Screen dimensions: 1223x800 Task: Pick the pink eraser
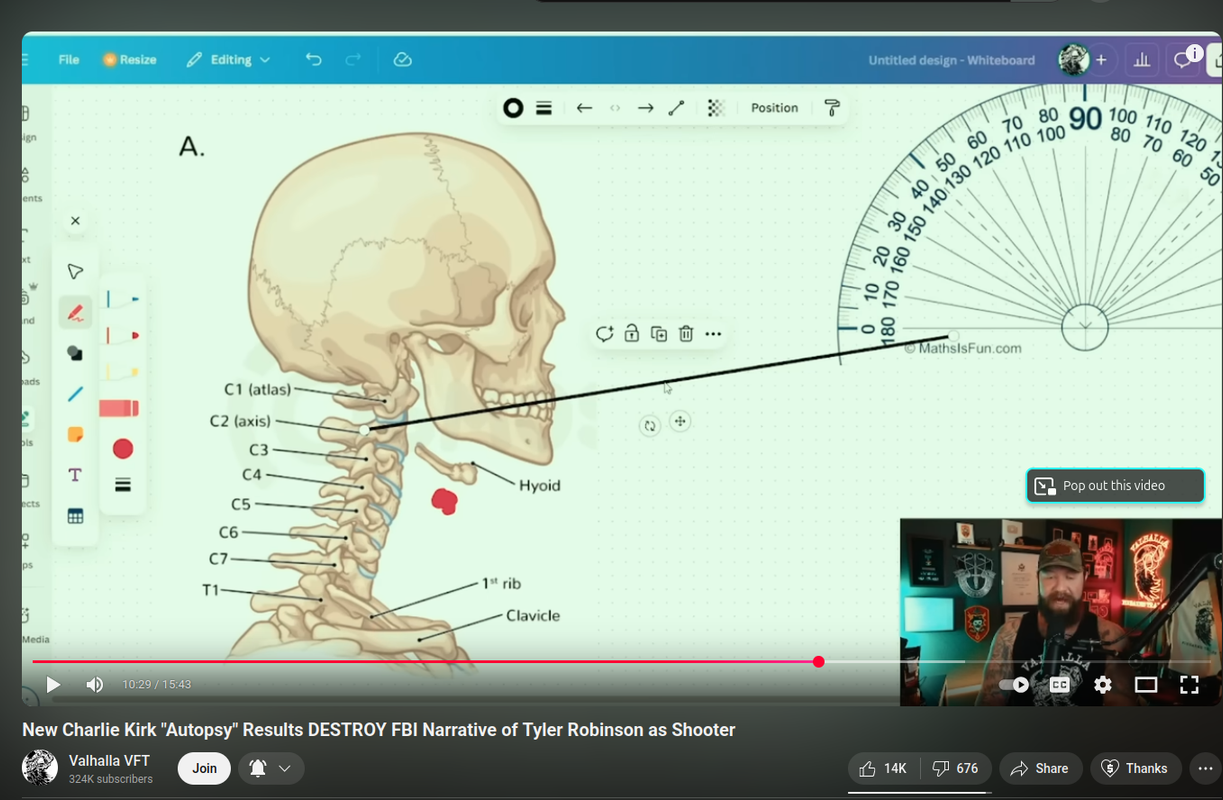coord(120,408)
